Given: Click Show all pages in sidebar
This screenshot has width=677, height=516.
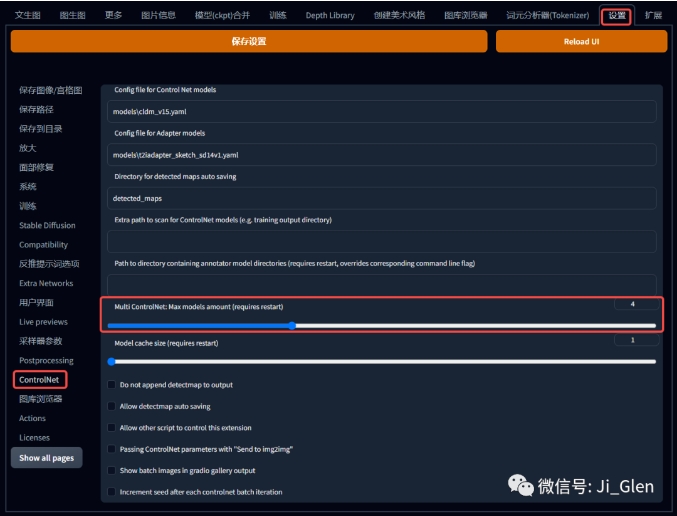Looking at the screenshot, I should click(48, 458).
